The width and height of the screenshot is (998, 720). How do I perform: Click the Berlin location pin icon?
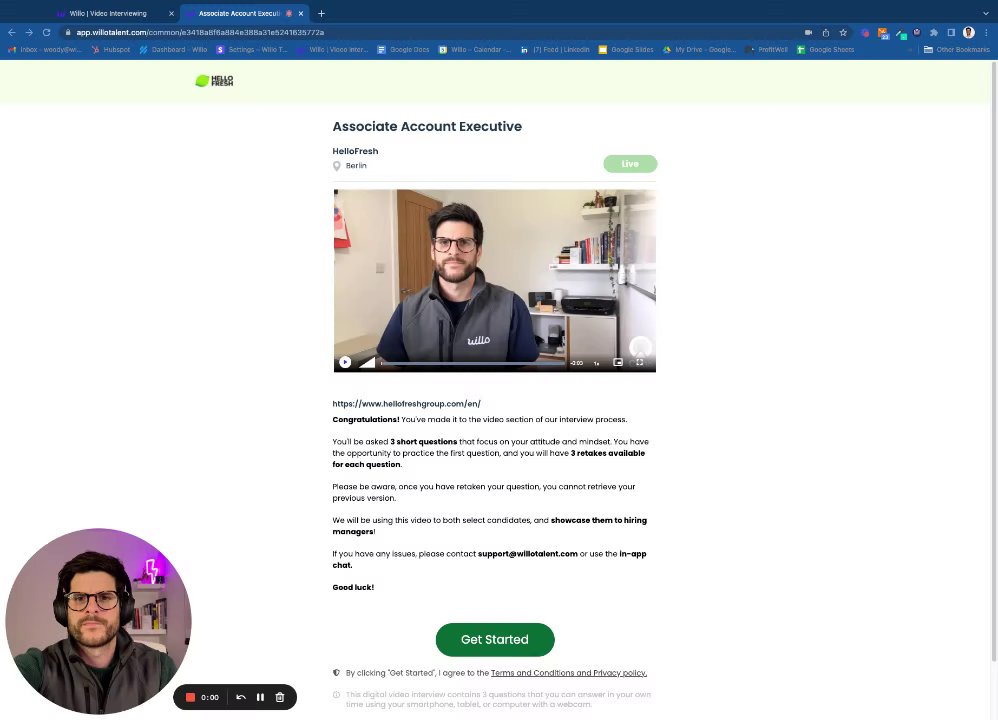337,166
